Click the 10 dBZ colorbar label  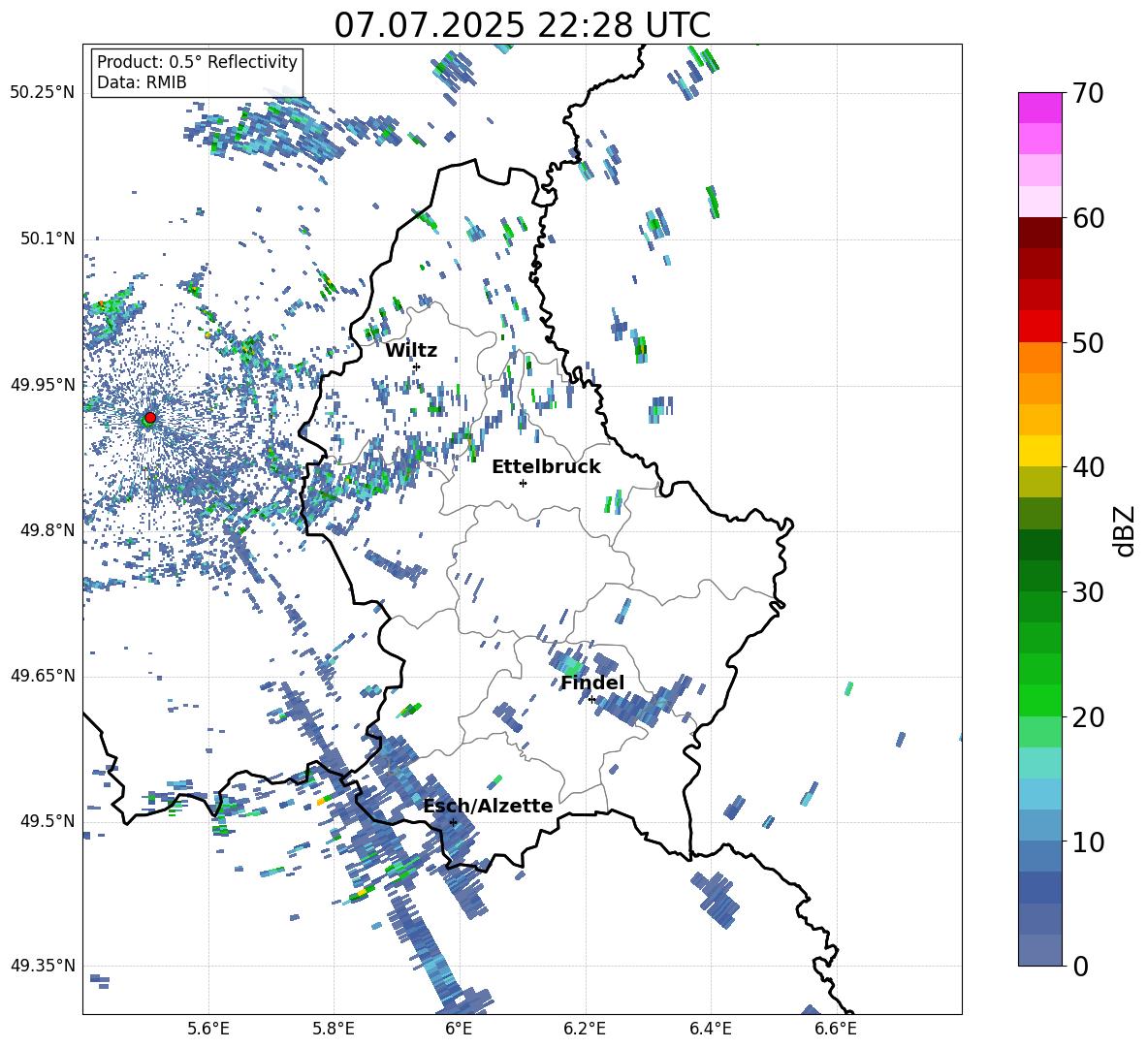1087,842
